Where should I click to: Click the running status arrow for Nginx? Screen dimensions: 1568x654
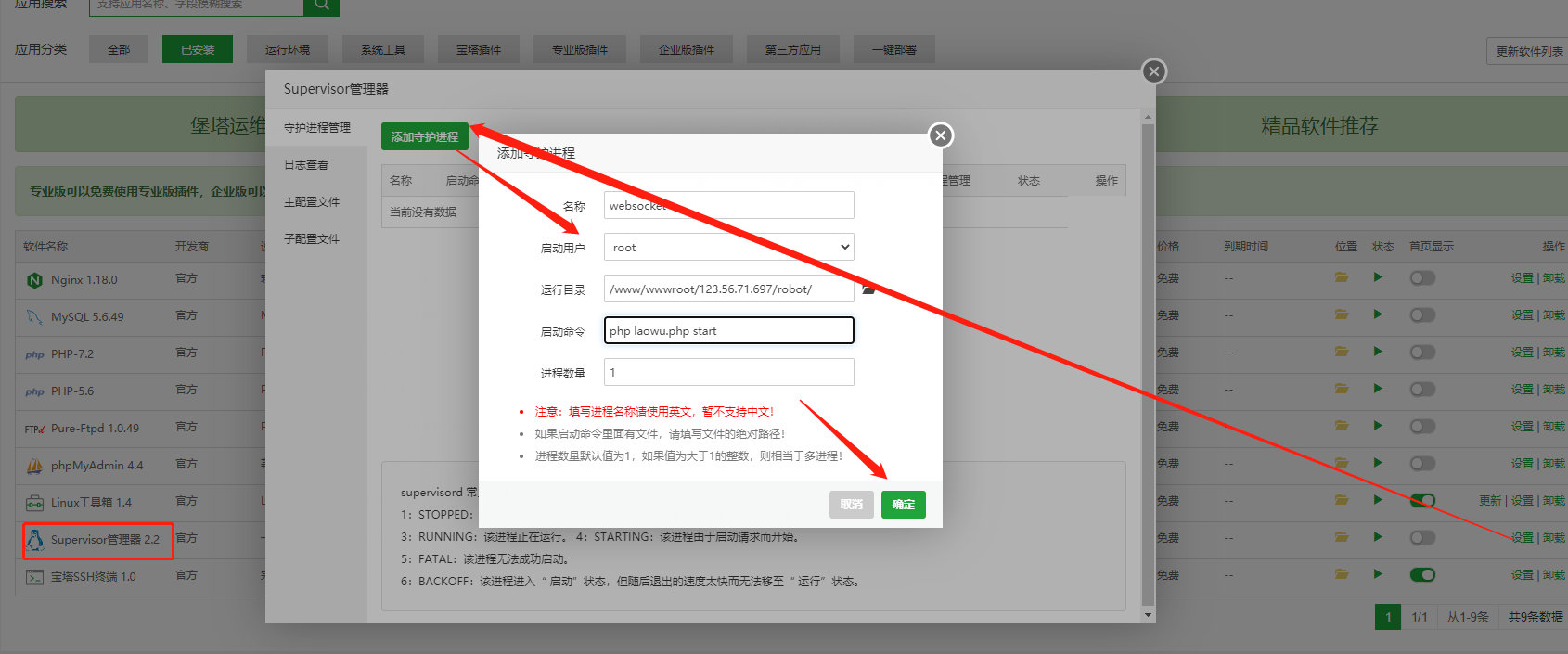pyautogui.click(x=1378, y=277)
